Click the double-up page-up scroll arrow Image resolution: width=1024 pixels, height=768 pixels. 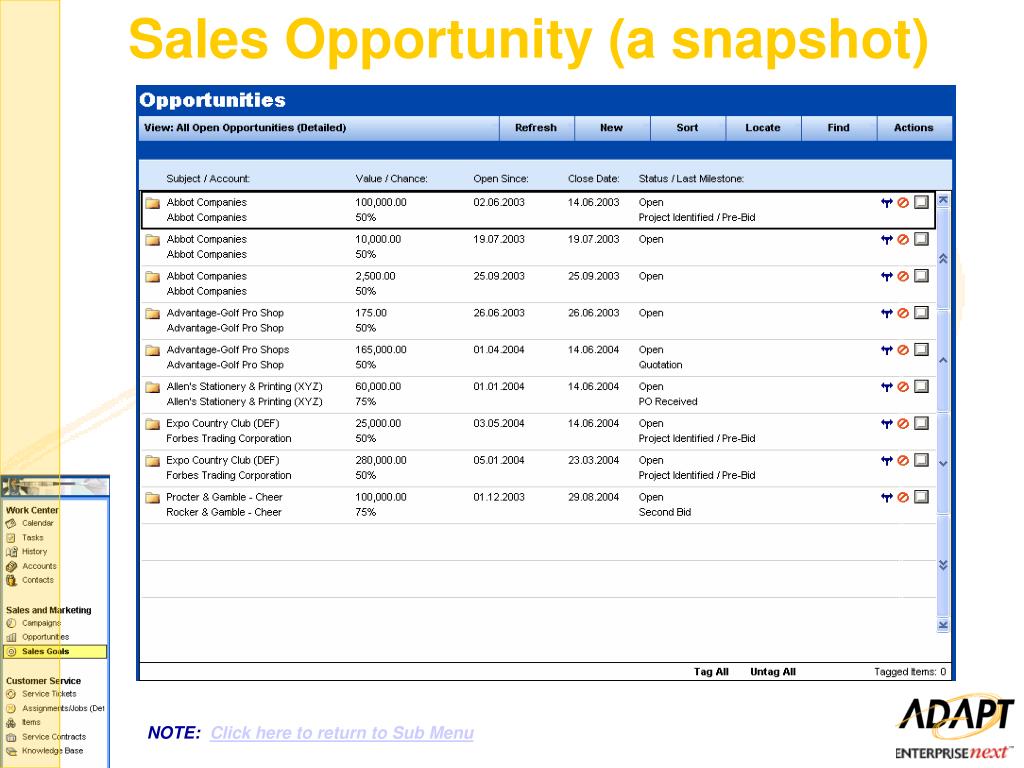[x=943, y=259]
